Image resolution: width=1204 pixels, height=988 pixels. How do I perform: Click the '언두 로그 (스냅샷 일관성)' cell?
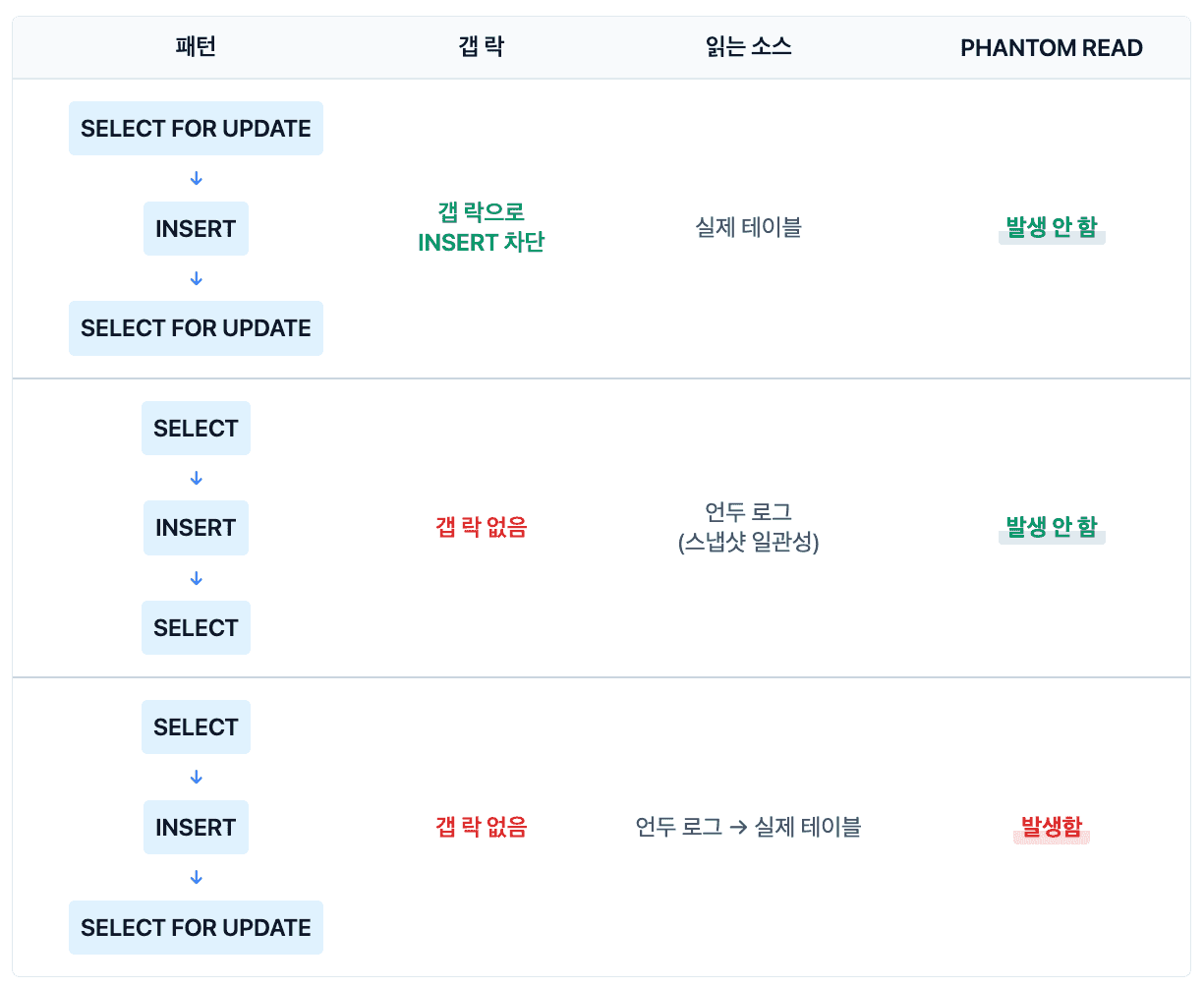click(748, 527)
